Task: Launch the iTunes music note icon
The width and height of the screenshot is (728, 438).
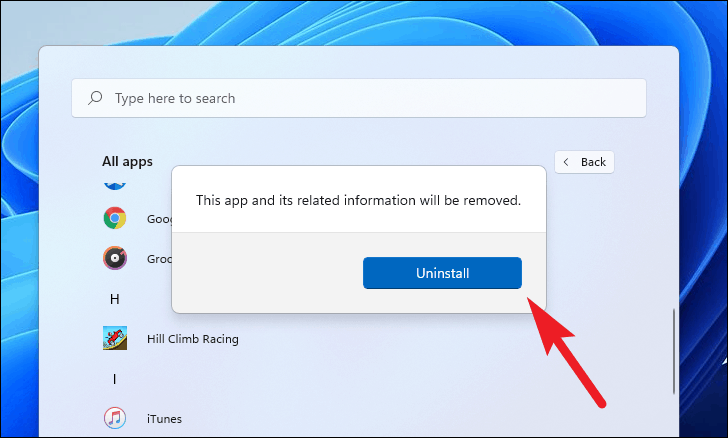Action: coord(115,417)
